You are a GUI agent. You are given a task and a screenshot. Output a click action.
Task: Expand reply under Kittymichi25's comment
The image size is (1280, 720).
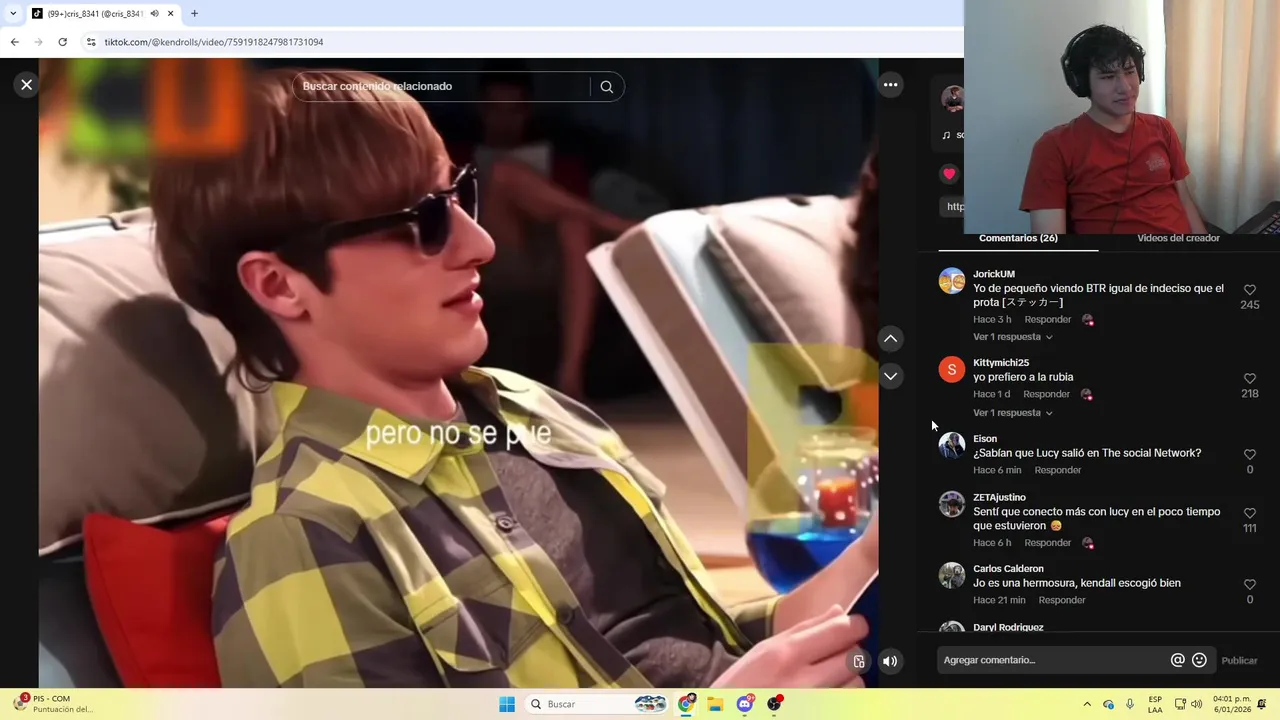click(x=1012, y=413)
